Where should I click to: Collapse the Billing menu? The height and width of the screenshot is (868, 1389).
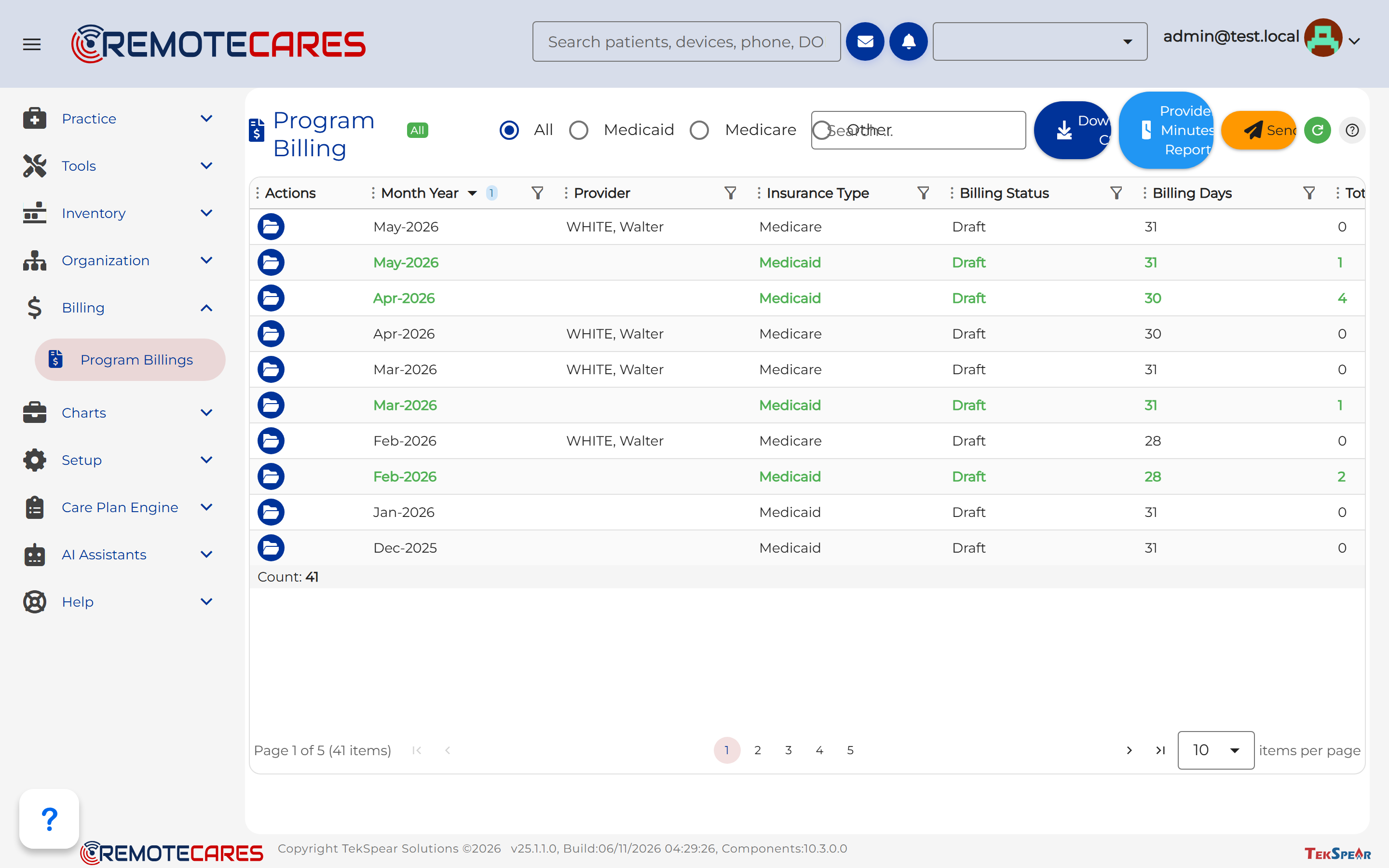(118, 308)
